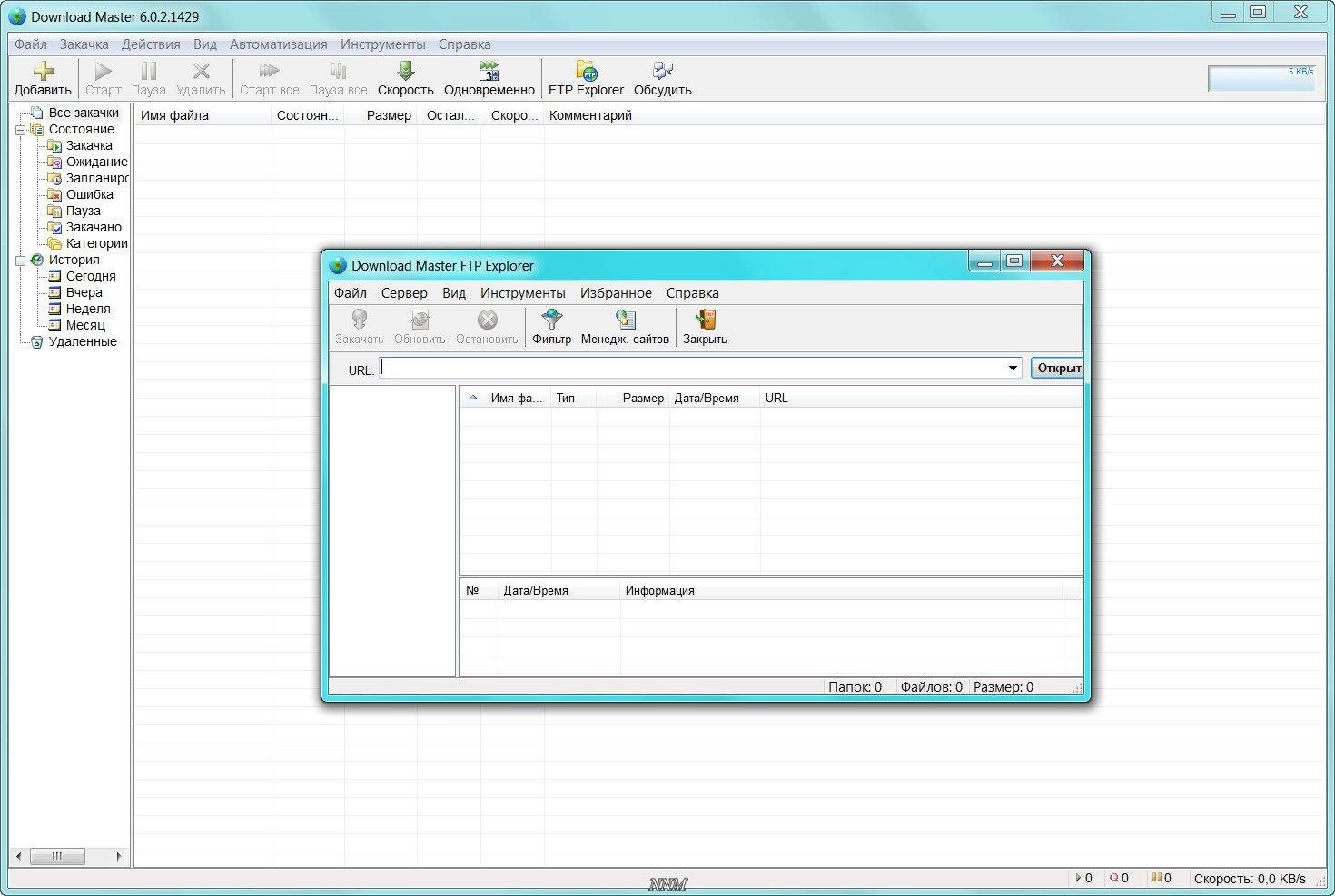Maximize the Download Master FTP Explorer window
1335x896 pixels.
coord(1014,261)
